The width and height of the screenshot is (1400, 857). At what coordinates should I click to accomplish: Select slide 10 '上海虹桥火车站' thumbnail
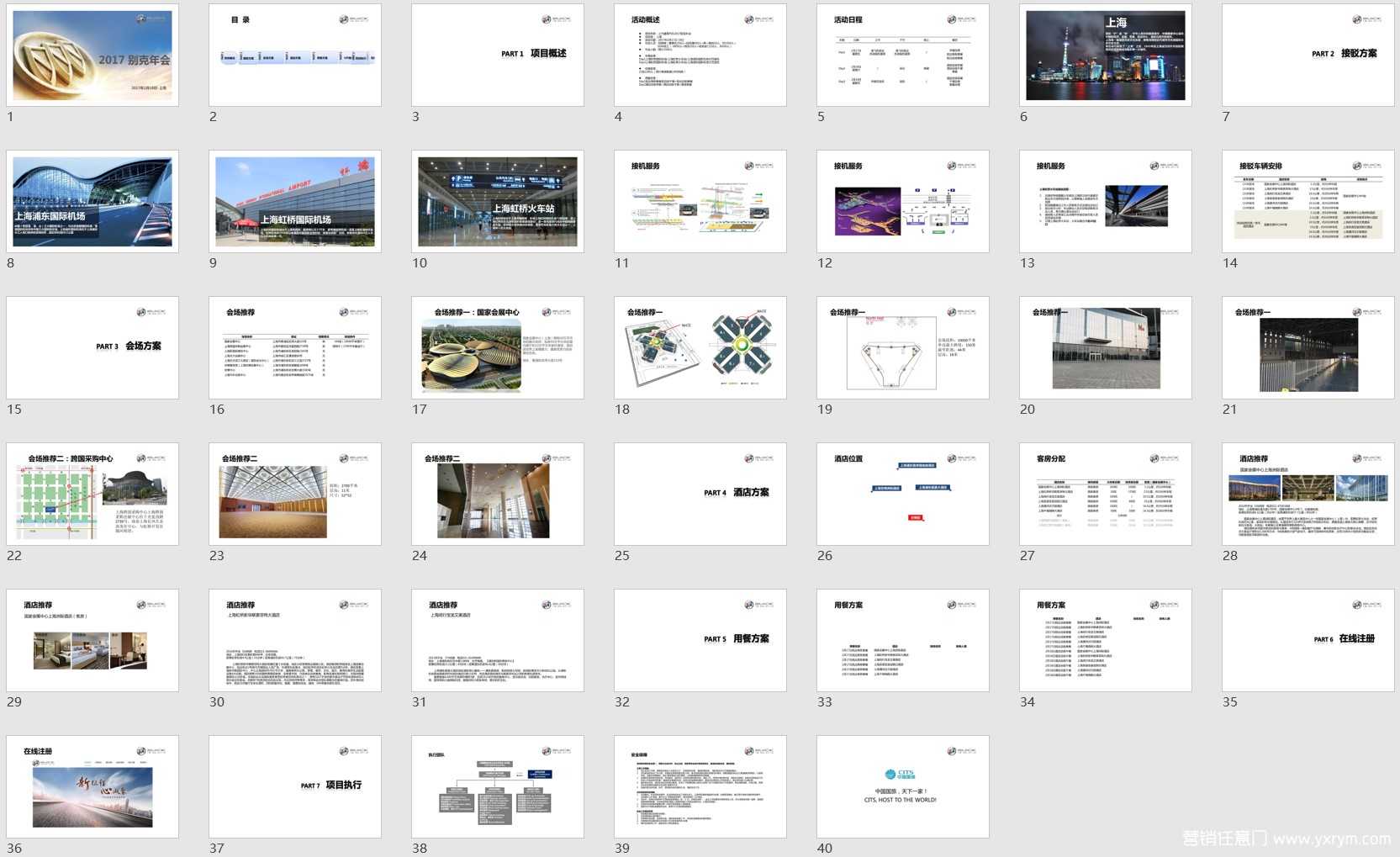[498, 201]
